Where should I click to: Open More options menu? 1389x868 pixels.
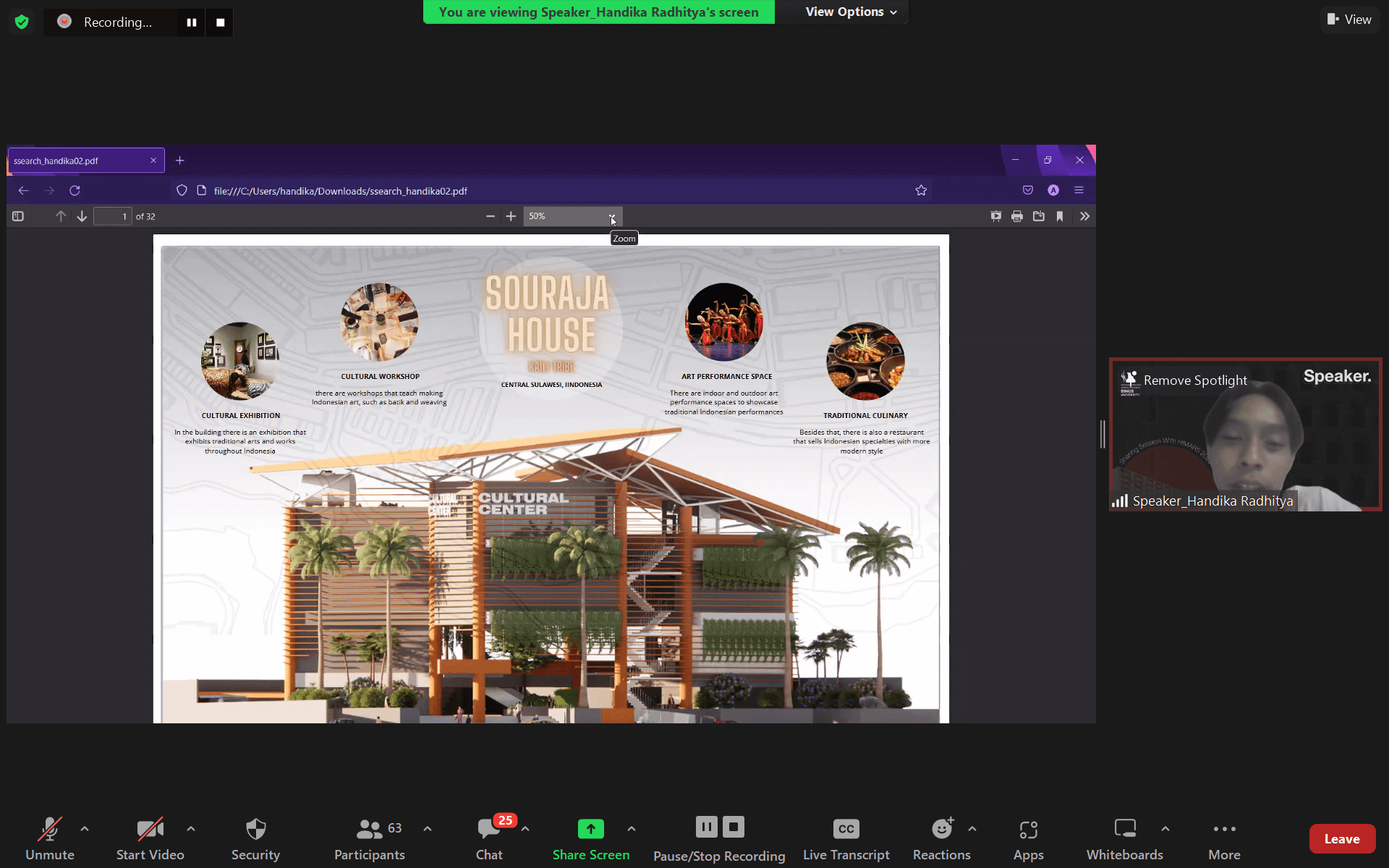[1225, 839]
